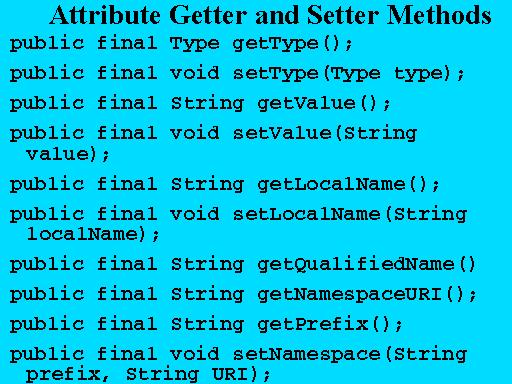Click the getQualifiedName() method name
This screenshot has width=512, height=384.
366,265
